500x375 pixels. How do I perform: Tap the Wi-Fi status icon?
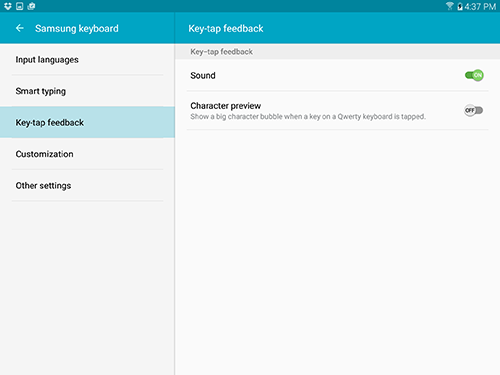click(x=450, y=6)
